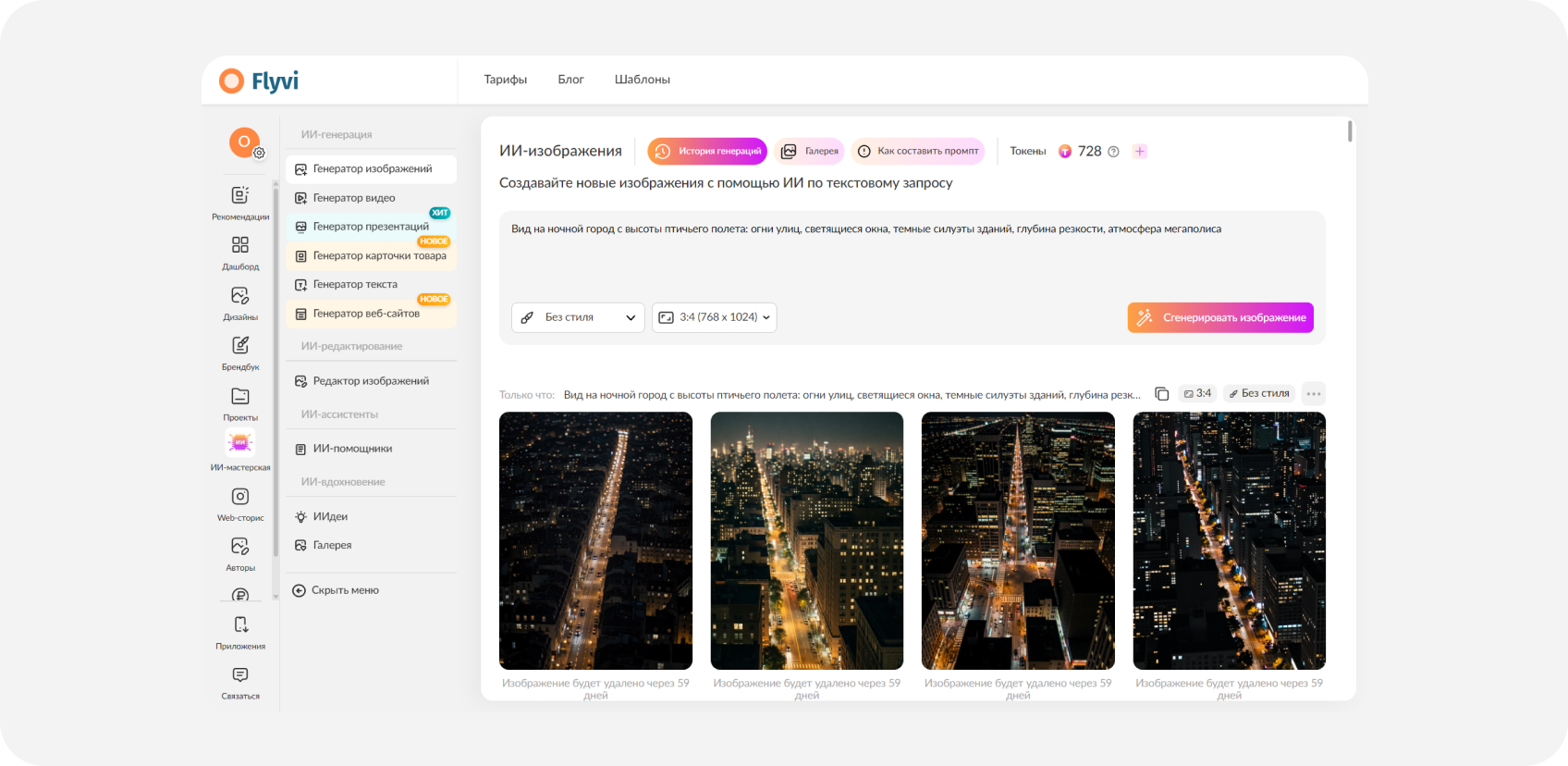Select Генератор презентаций in the menu

pyautogui.click(x=372, y=227)
